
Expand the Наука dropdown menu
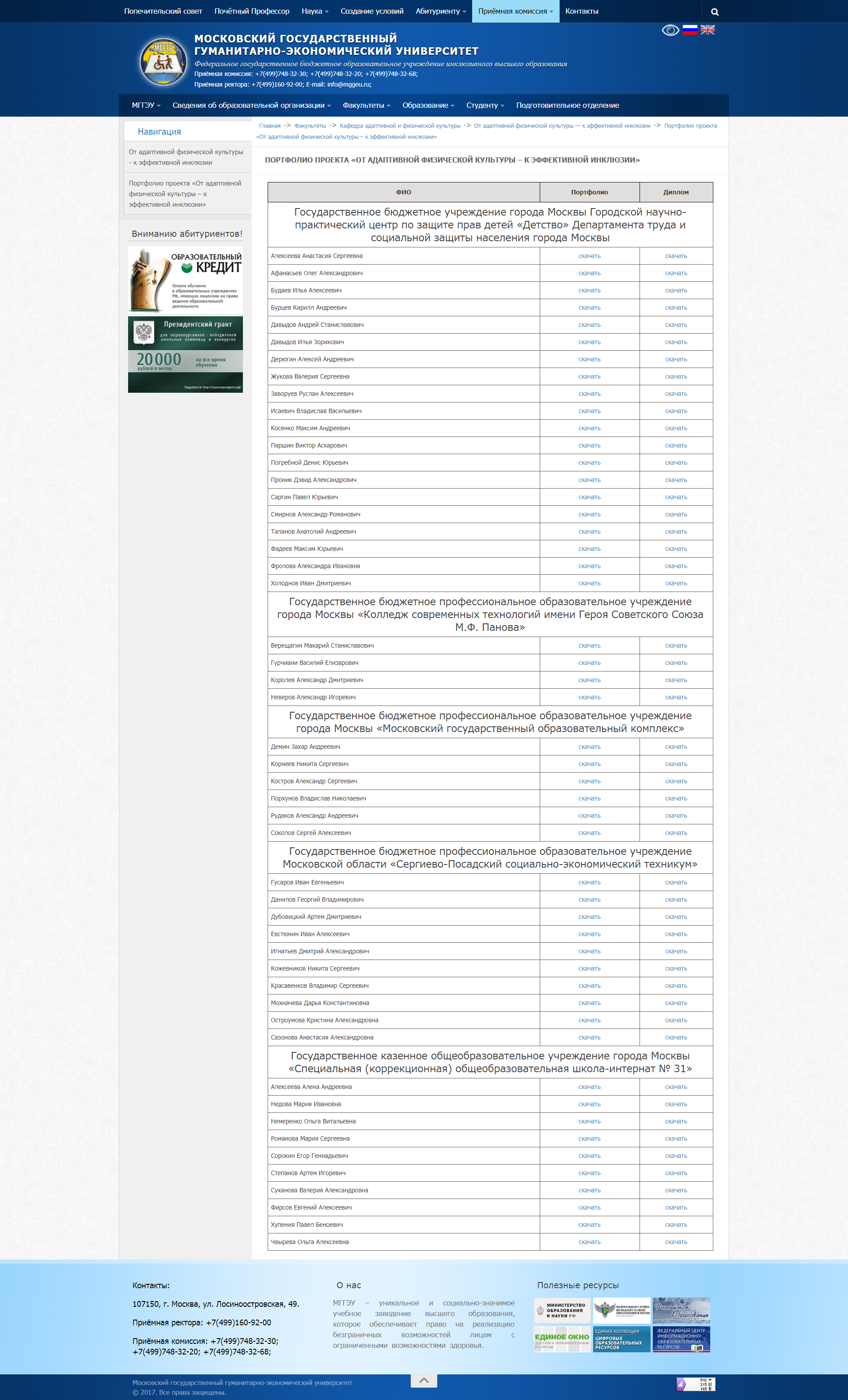pyautogui.click(x=314, y=11)
